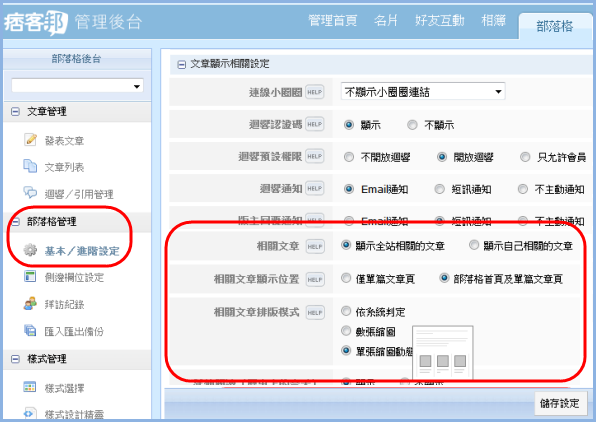This screenshot has width=596, height=422.
Task: Click the 文章列表 pages icon
Action: click(30, 166)
